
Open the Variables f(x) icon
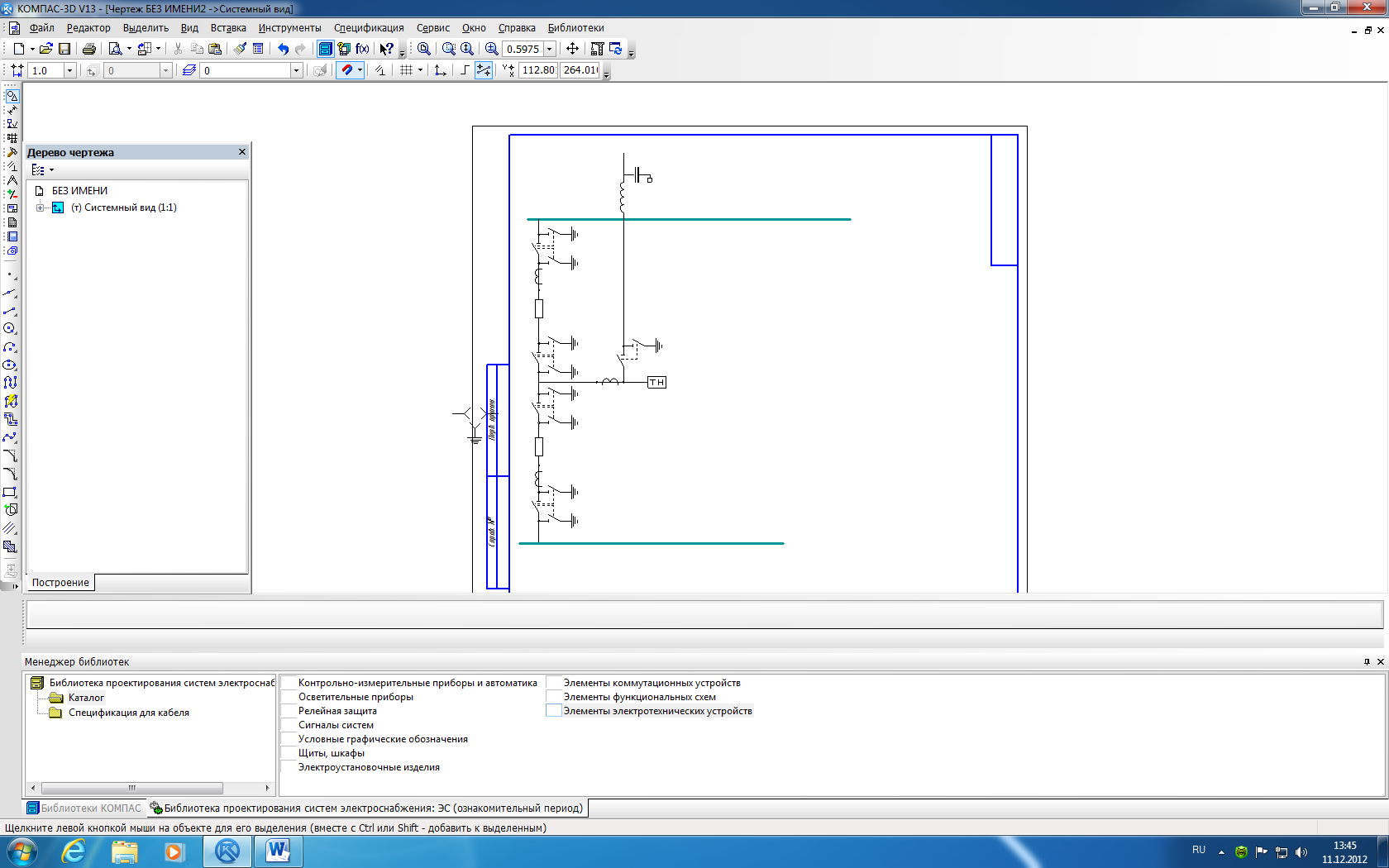click(362, 49)
